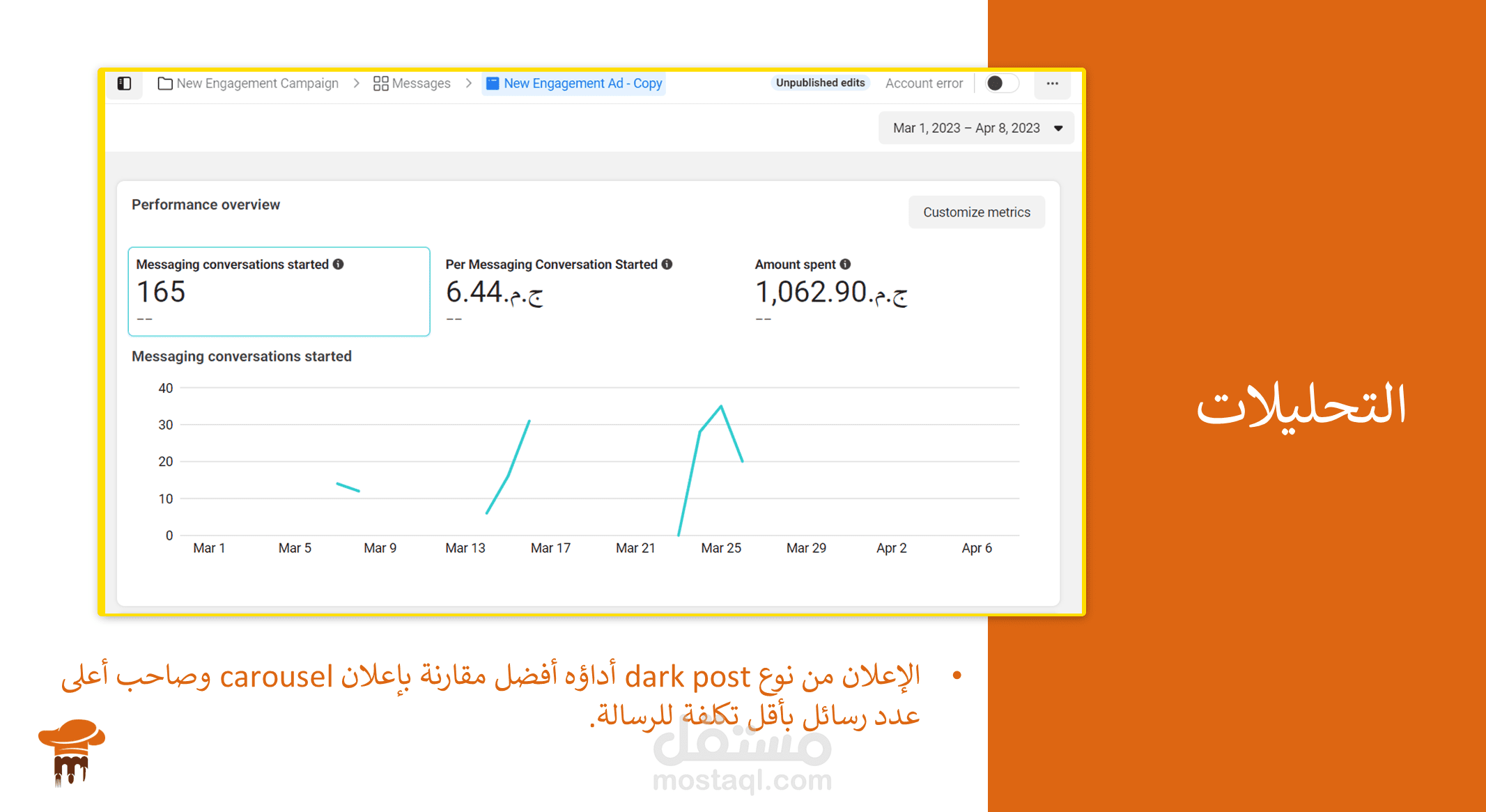Click the Customize metrics button
Viewport: 1486px width, 812px height.
point(976,212)
